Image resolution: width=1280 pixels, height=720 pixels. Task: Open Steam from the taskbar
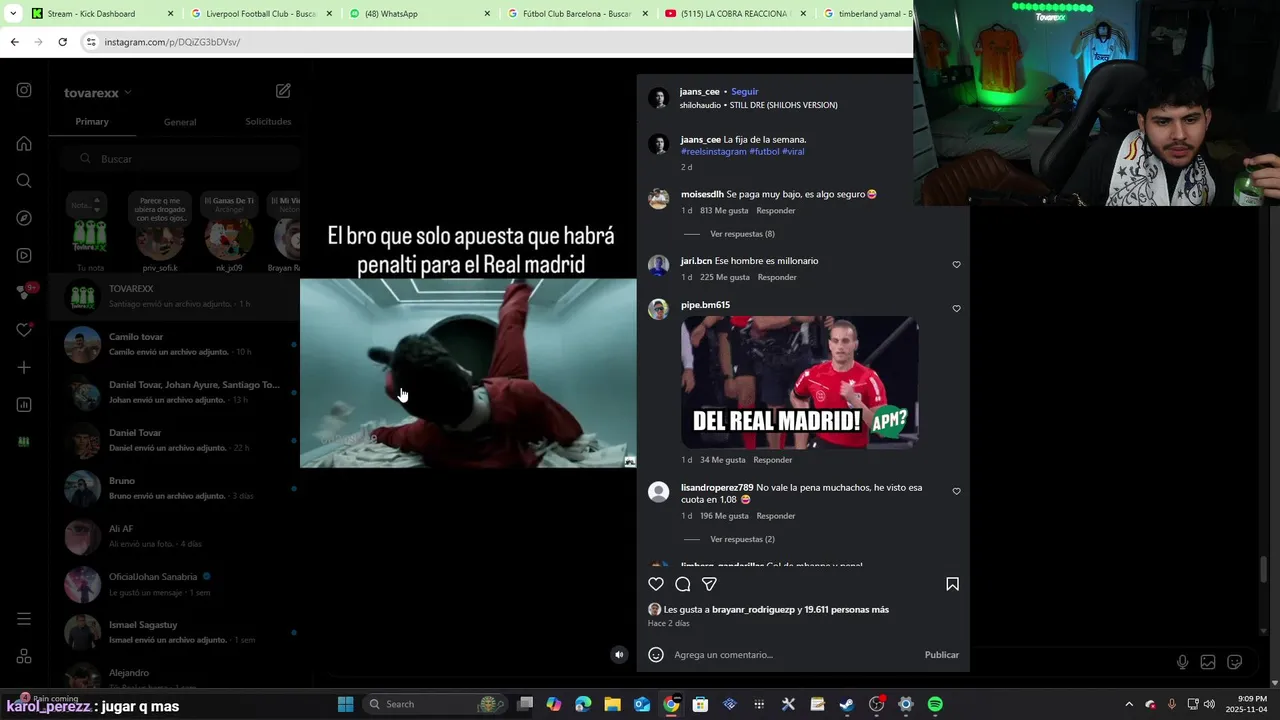pyautogui.click(x=847, y=704)
